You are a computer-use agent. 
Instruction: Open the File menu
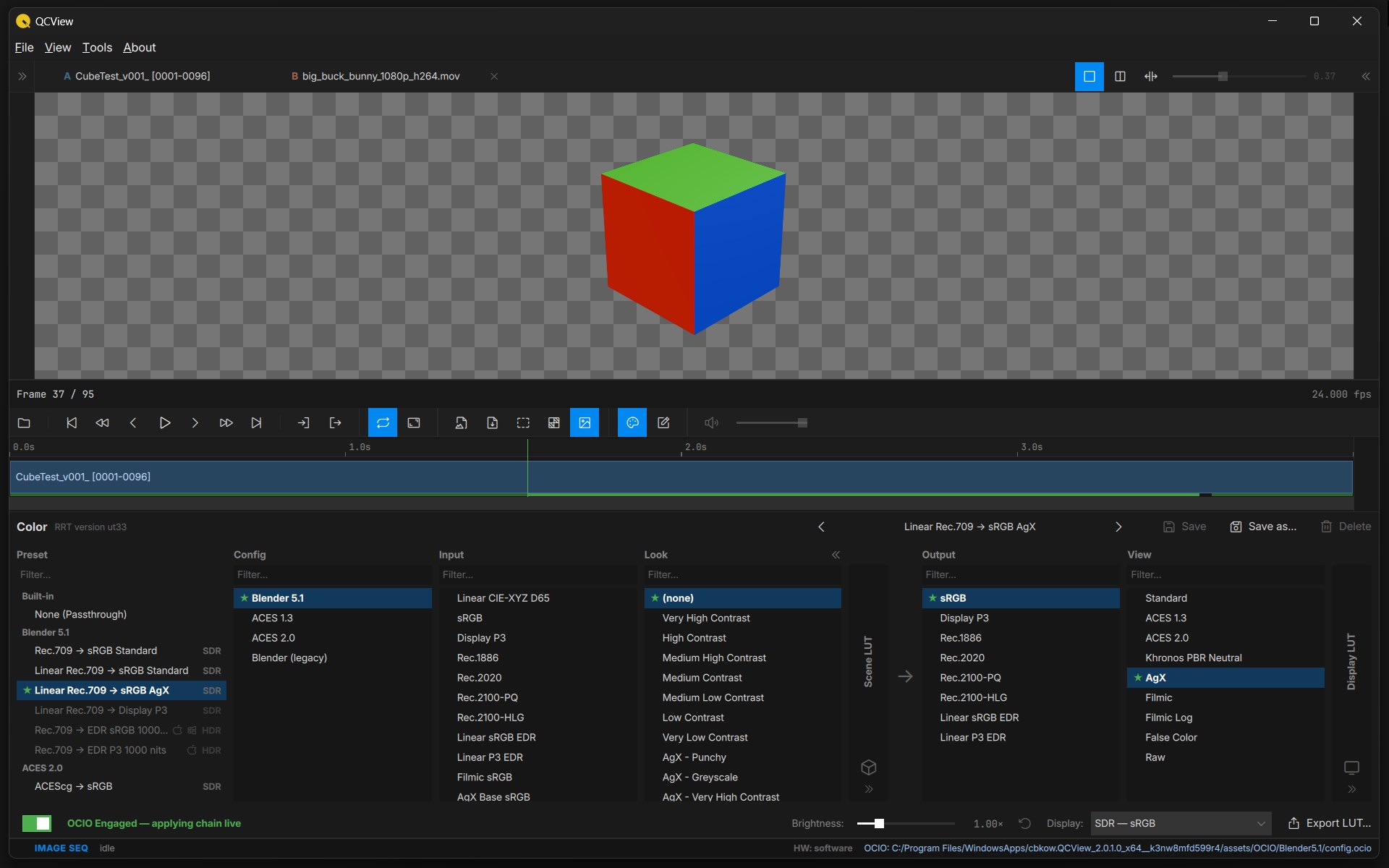point(24,48)
